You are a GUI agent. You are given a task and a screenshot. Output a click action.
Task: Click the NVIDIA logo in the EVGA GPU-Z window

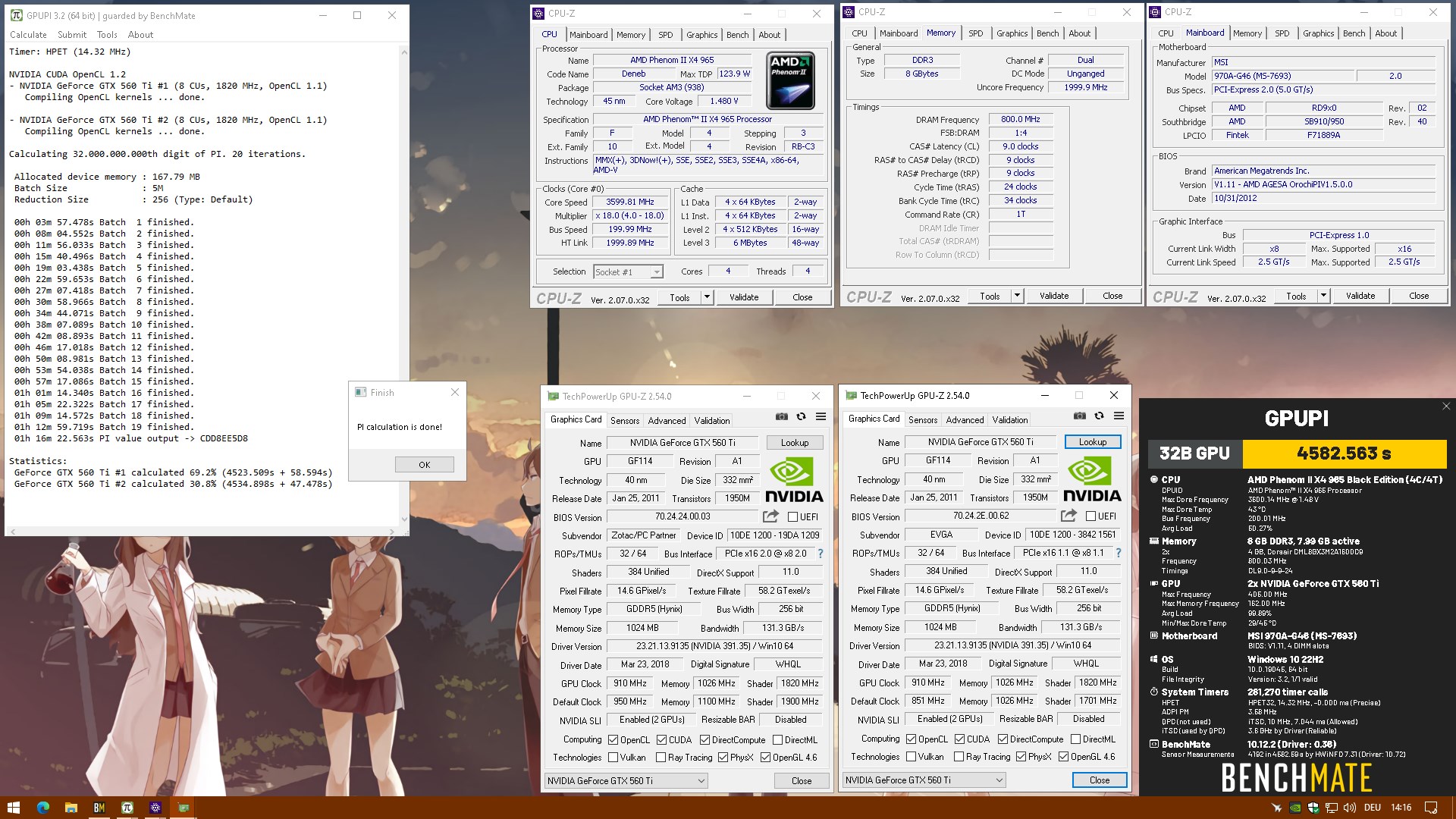pyautogui.click(x=1091, y=480)
